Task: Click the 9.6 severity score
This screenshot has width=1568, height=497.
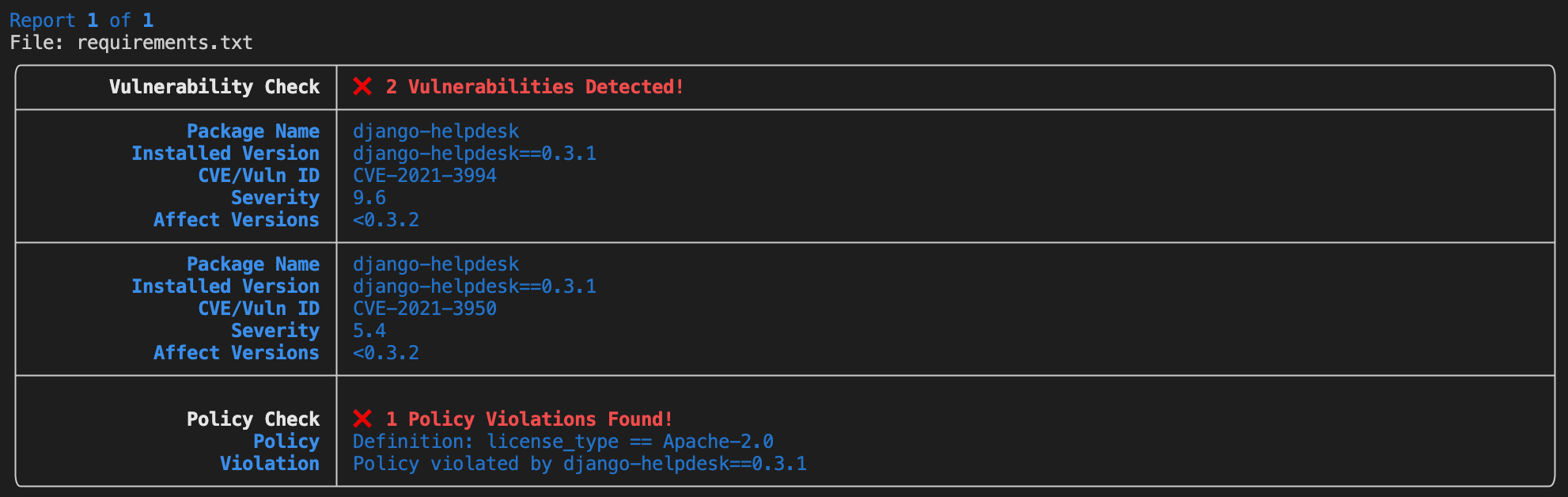Action: click(369, 198)
